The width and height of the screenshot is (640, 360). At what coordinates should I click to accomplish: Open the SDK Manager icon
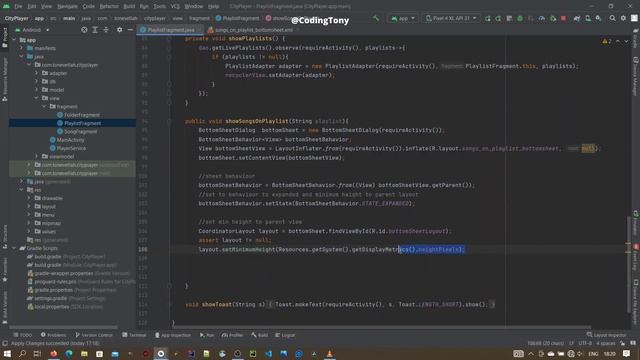[x=598, y=18]
